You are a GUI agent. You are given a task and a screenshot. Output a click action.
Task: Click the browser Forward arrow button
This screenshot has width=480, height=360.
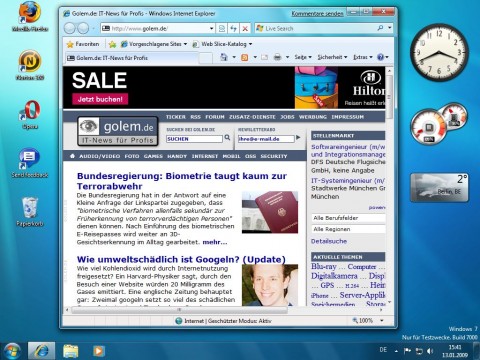pos(83,28)
